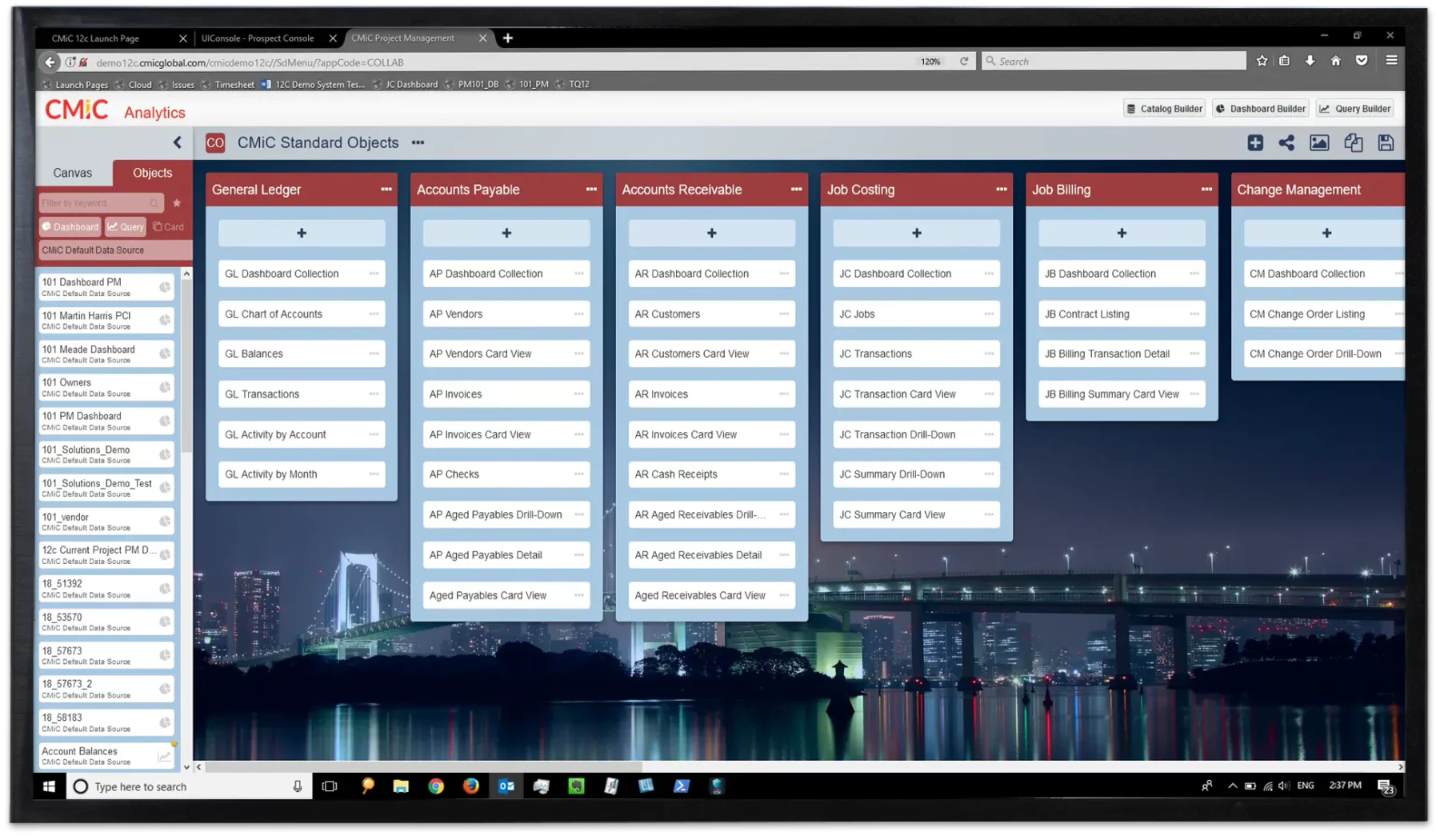Collapse the left sidebar panel
1440x840 pixels.
[178, 142]
